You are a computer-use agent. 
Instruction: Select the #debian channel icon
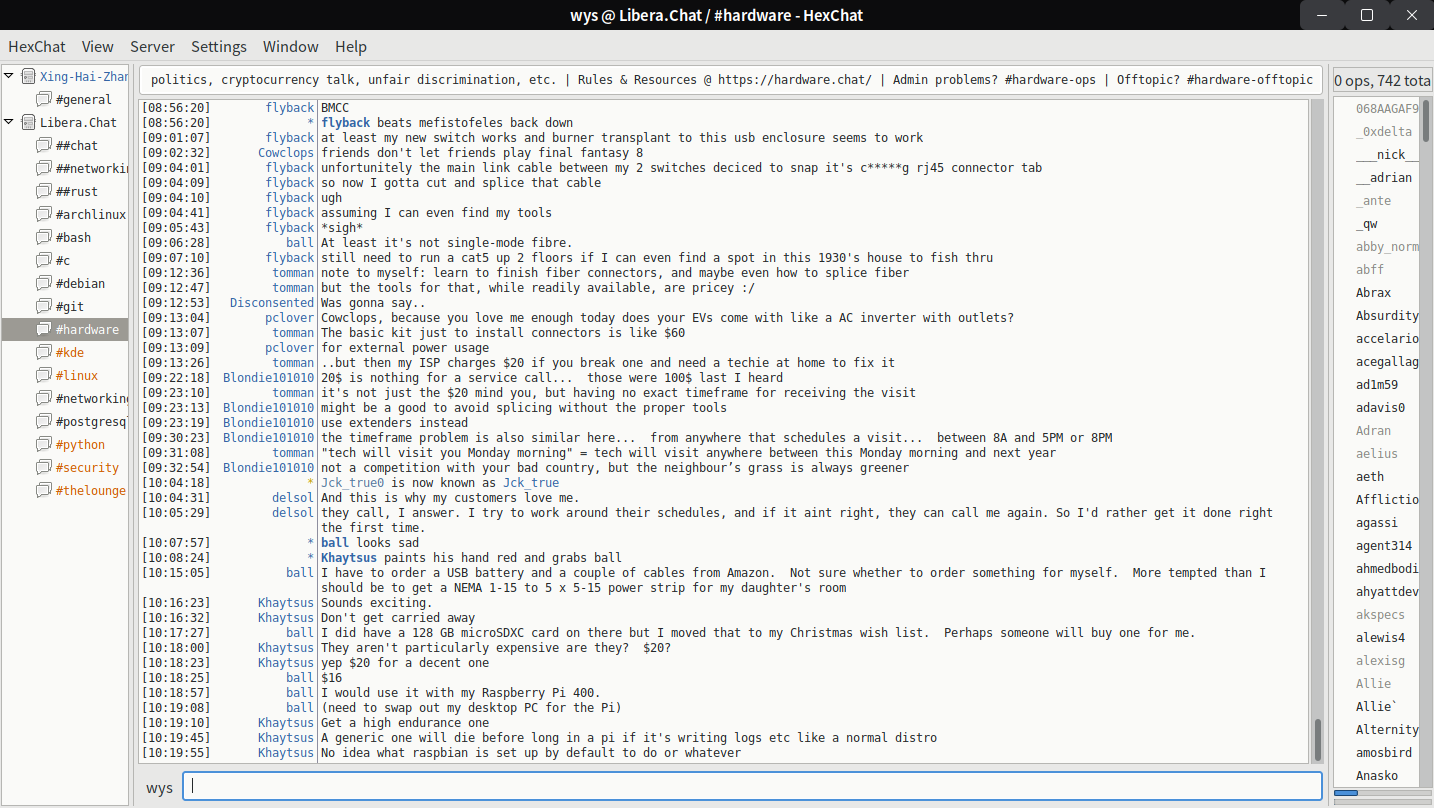click(44, 283)
